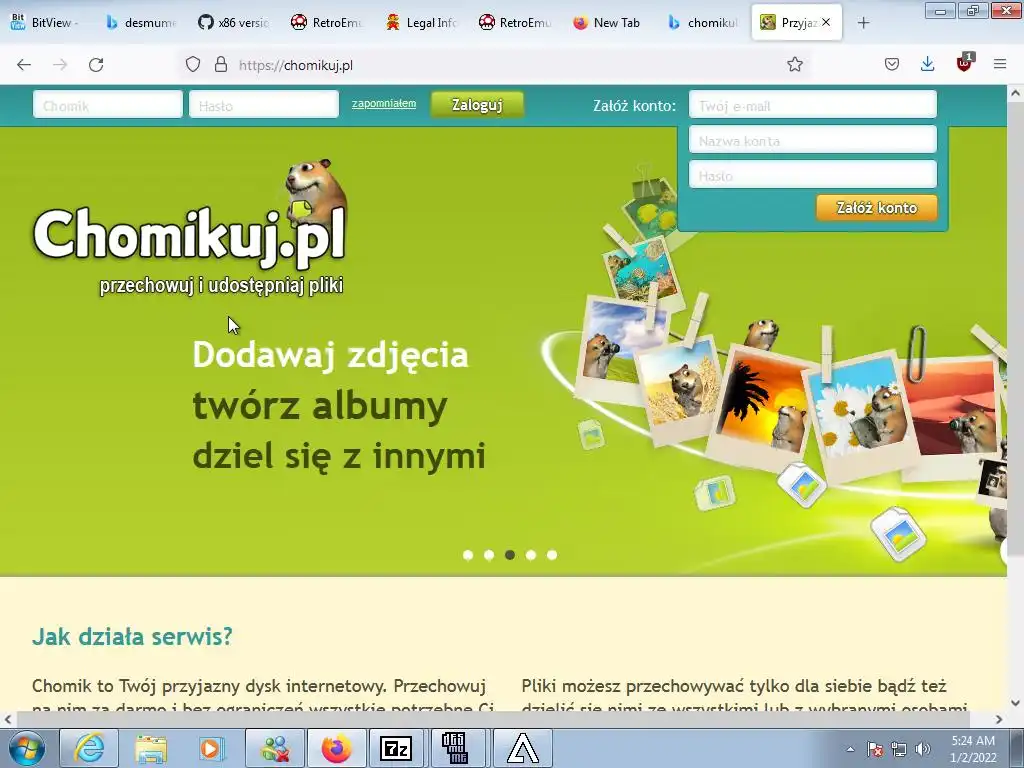Click the vertical scrollbar up arrow

coord(1016,93)
